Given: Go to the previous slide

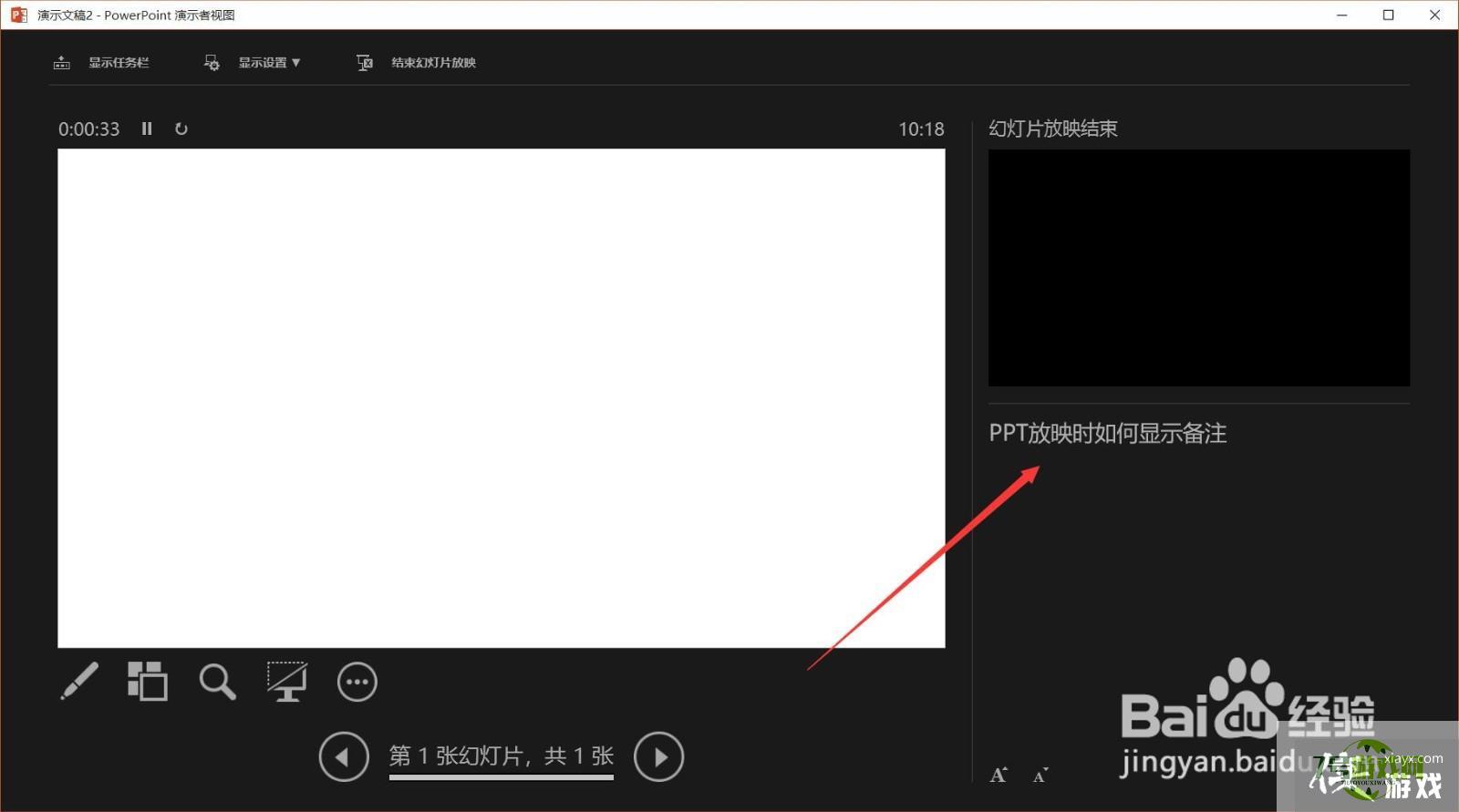Looking at the screenshot, I should 344,756.
